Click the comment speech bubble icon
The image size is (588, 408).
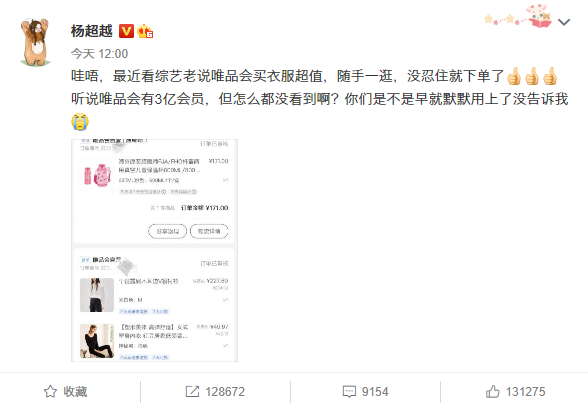pos(349,392)
